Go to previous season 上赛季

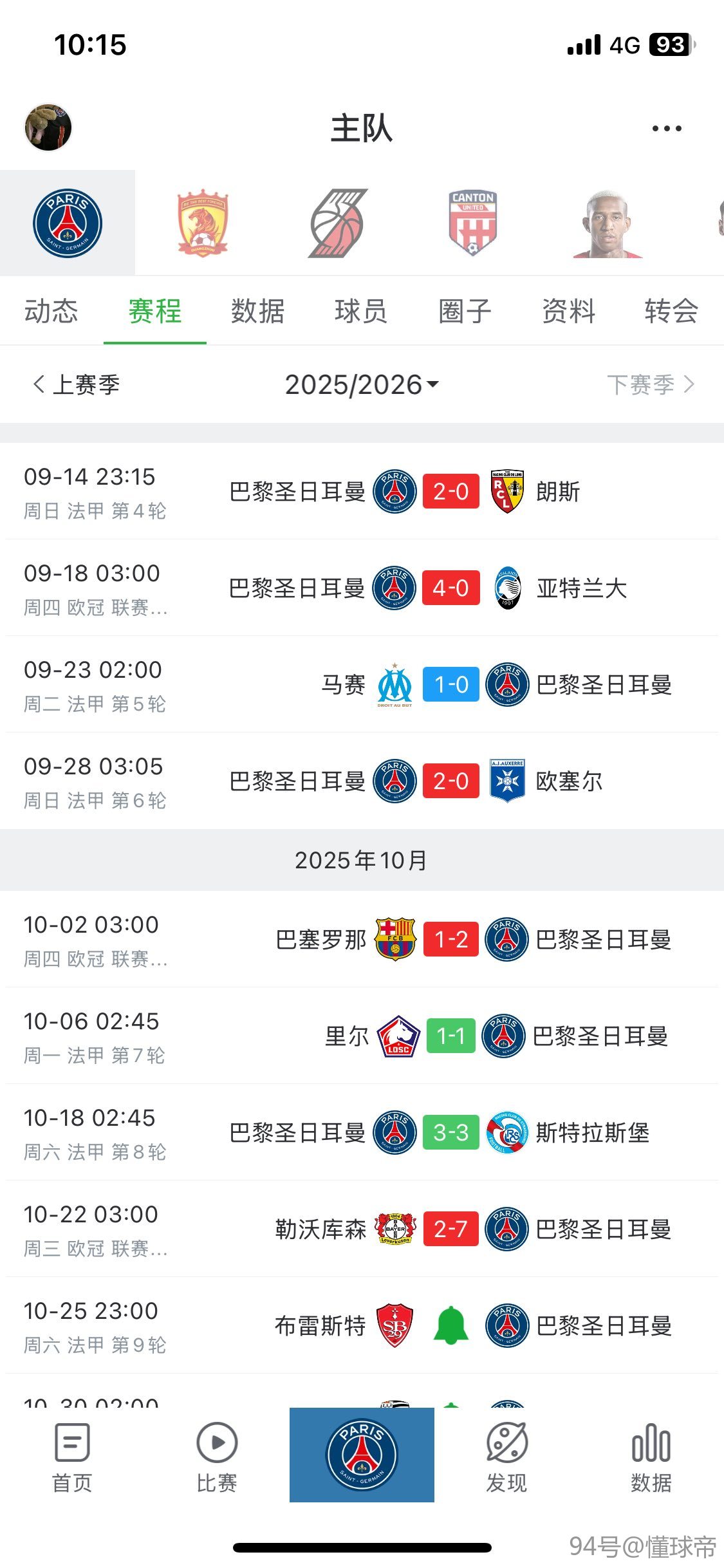76,385
